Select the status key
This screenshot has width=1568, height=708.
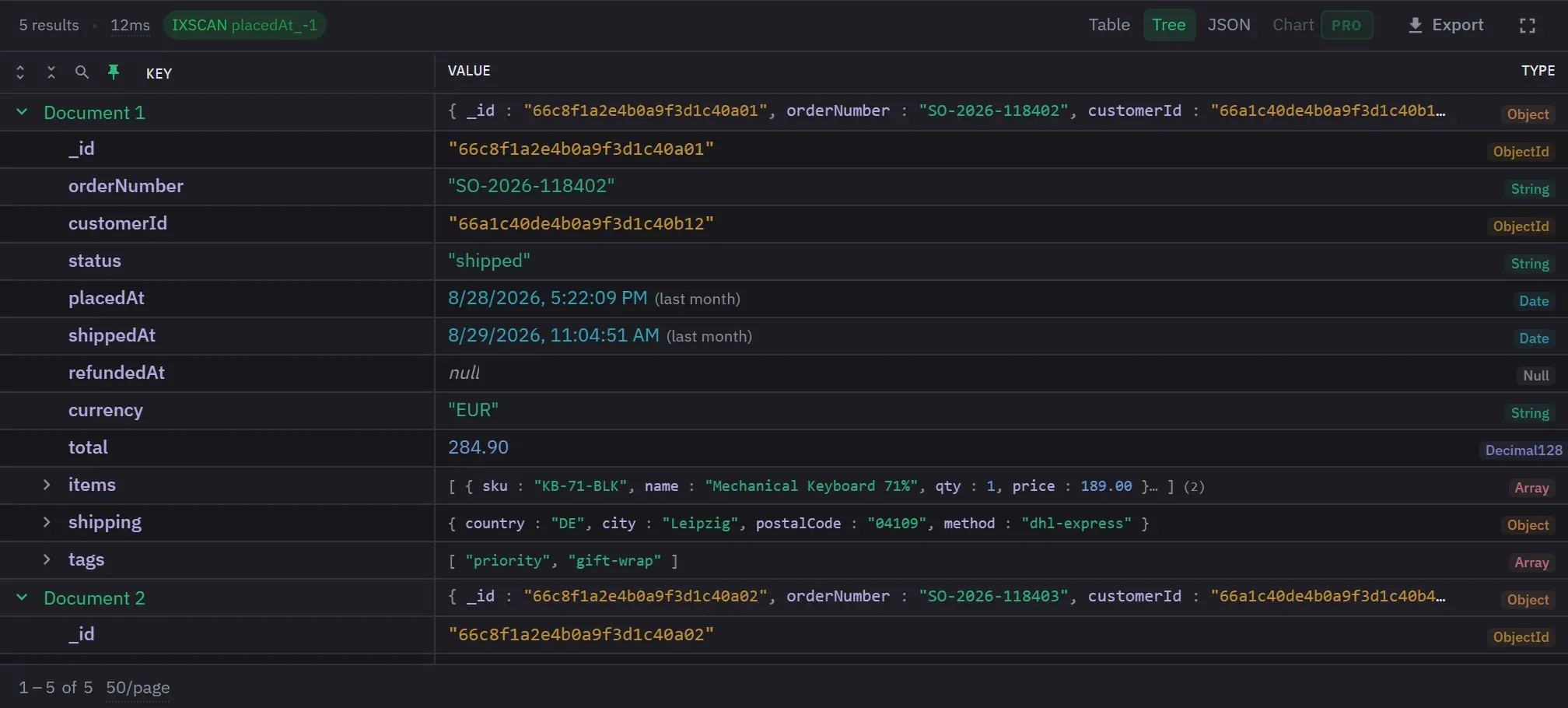(95, 261)
